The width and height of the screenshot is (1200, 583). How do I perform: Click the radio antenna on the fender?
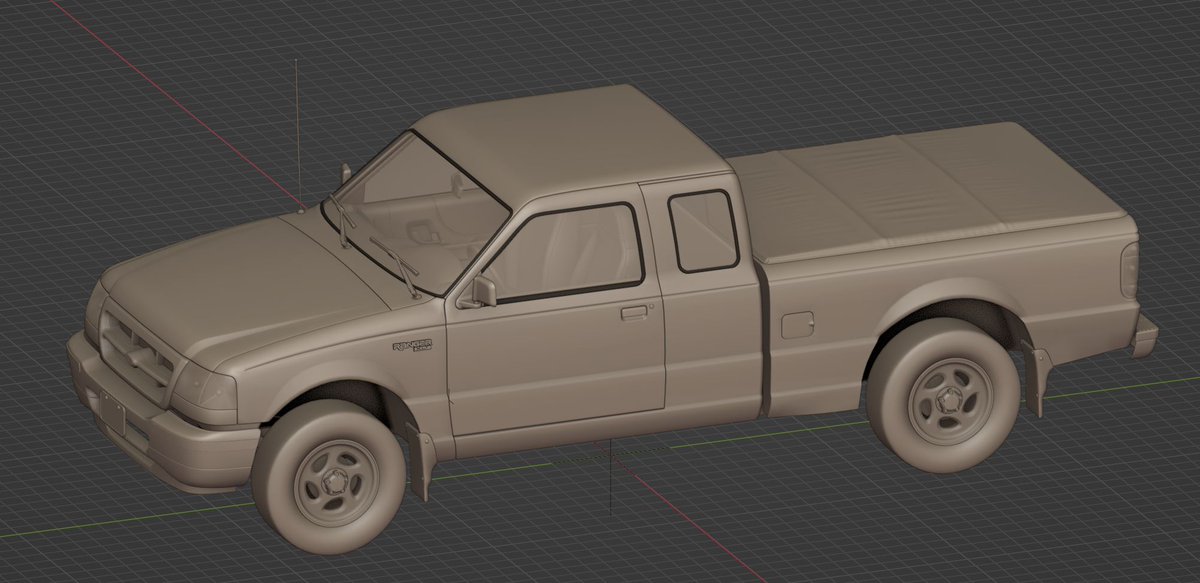pos(298,135)
